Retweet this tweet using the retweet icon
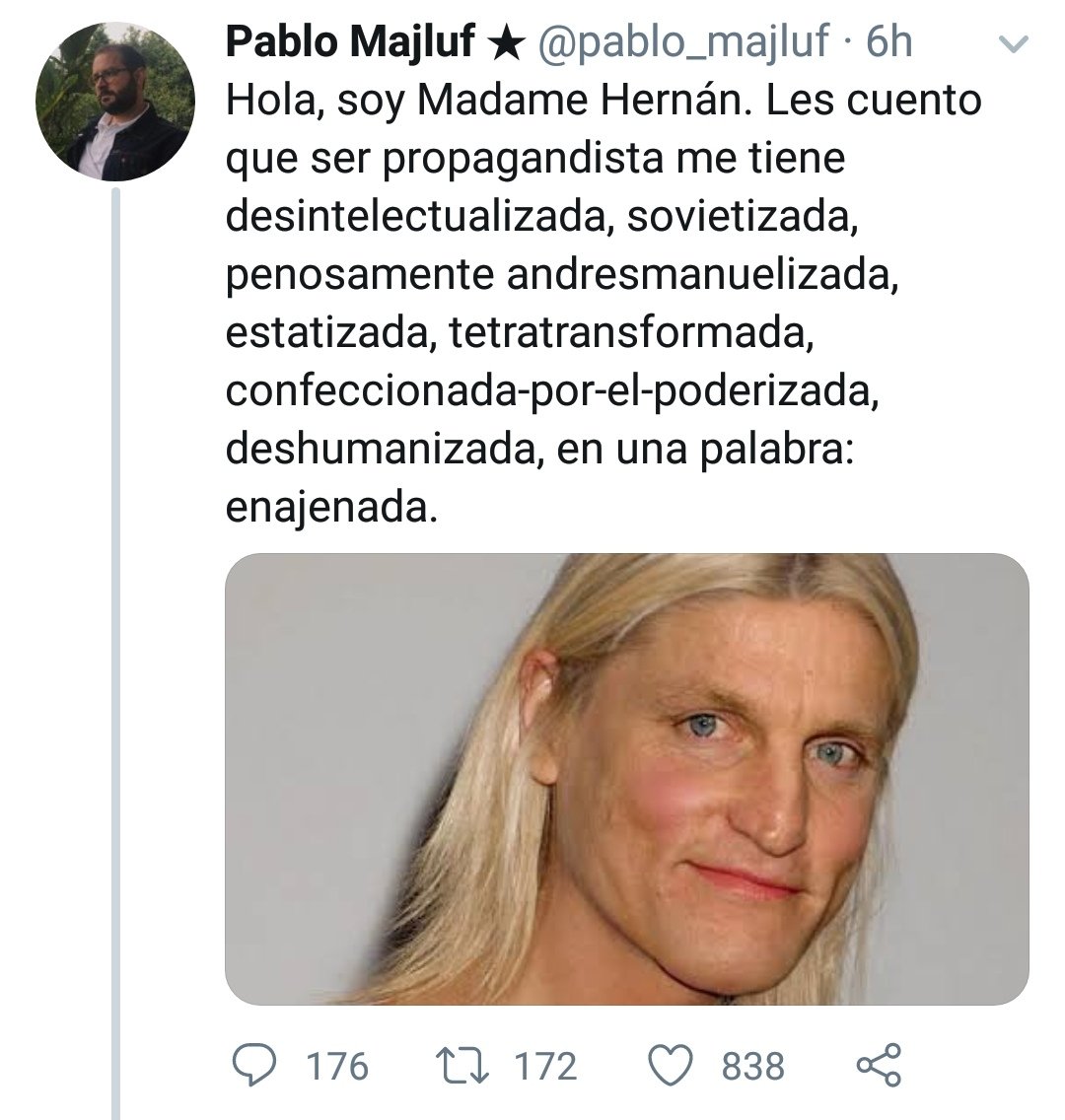This screenshot has width=1065, height=1120. coord(462,1066)
